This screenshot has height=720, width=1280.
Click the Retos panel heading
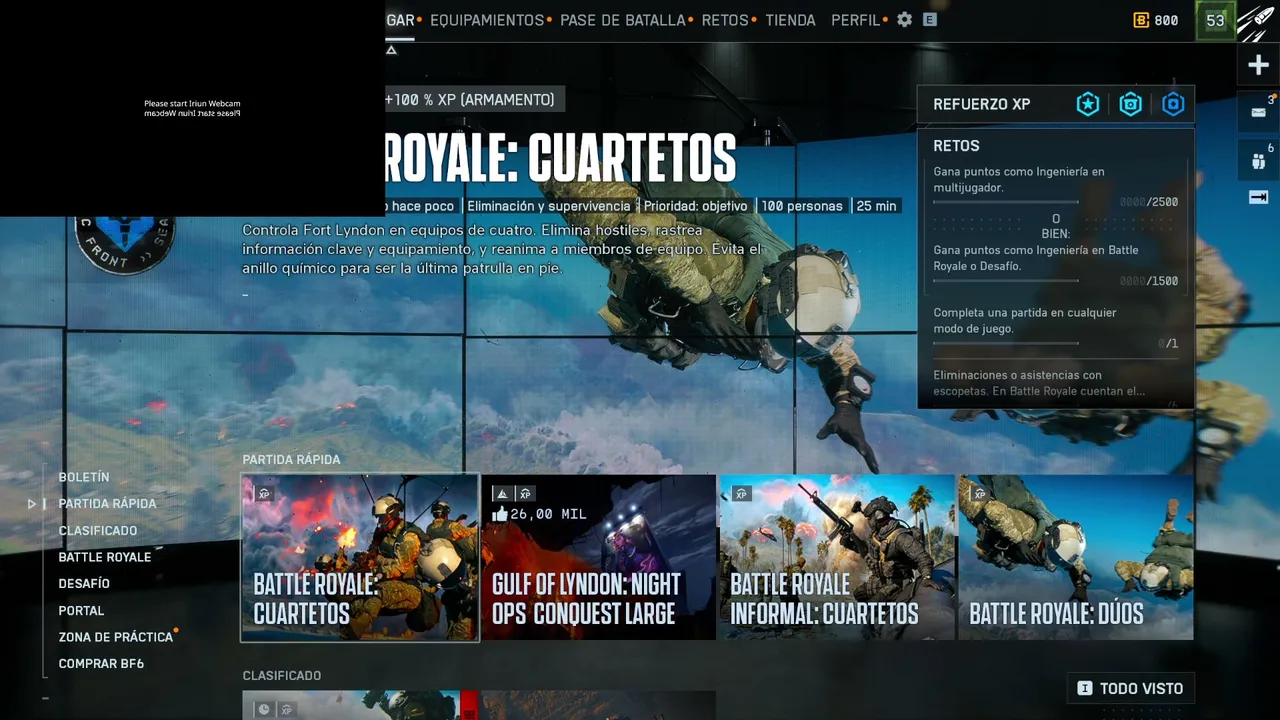956,146
